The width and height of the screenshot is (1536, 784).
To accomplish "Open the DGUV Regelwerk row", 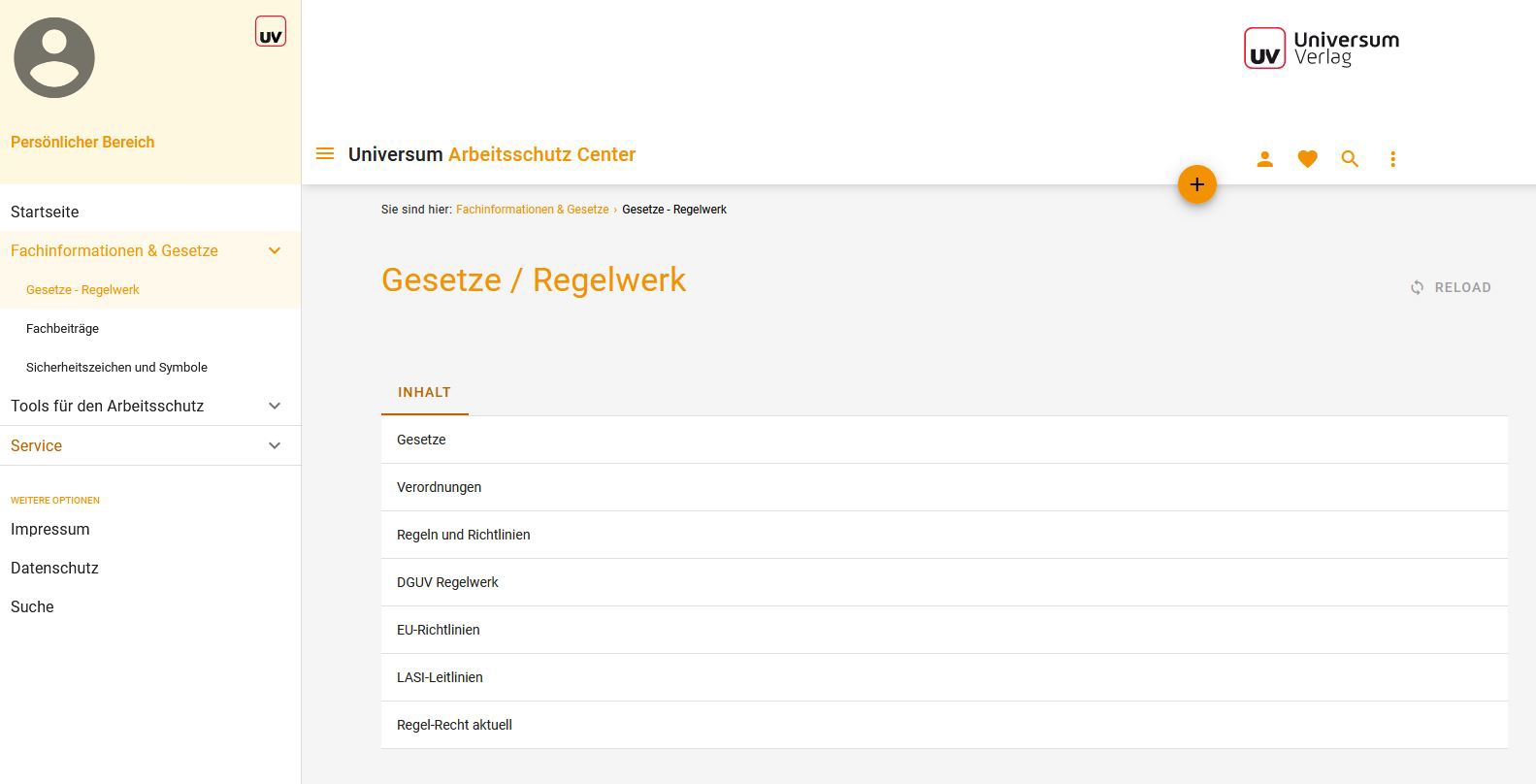I will (x=944, y=582).
